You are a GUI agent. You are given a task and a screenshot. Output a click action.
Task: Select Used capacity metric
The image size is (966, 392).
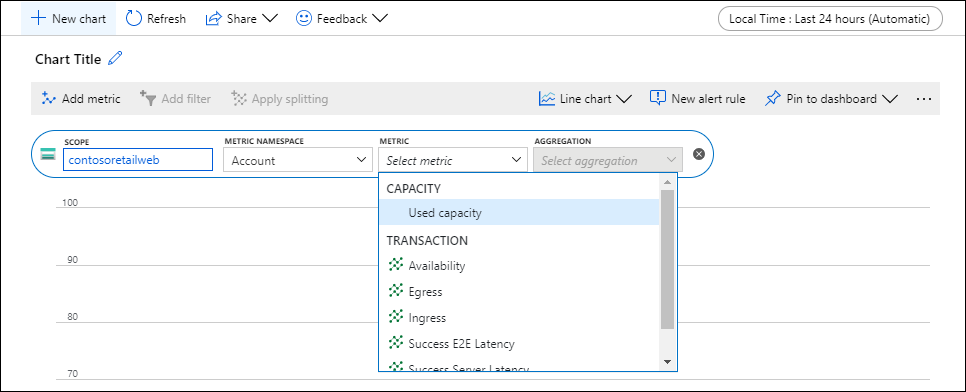tap(519, 213)
